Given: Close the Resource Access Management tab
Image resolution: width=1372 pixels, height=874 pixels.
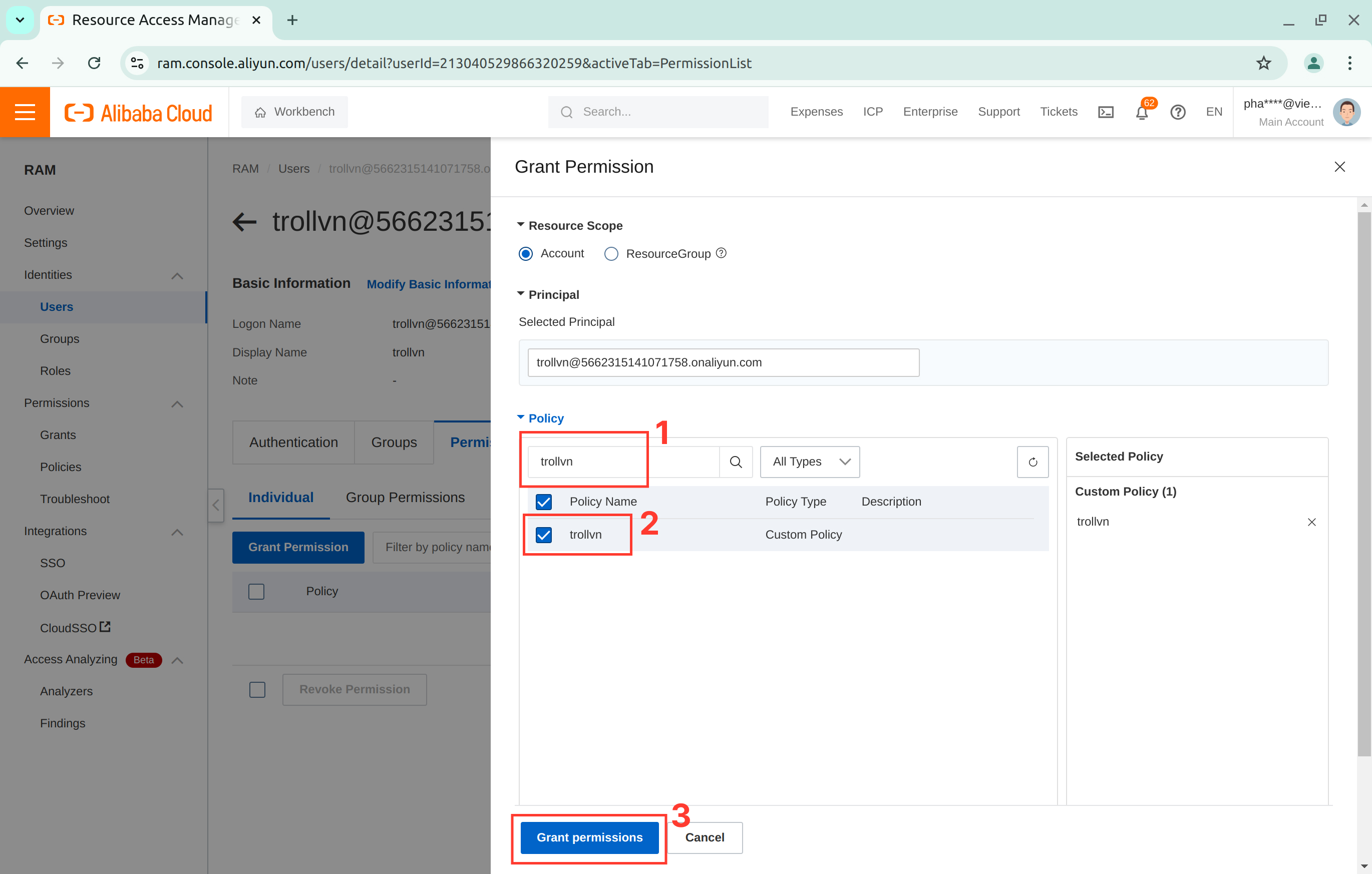Looking at the screenshot, I should tap(256, 21).
